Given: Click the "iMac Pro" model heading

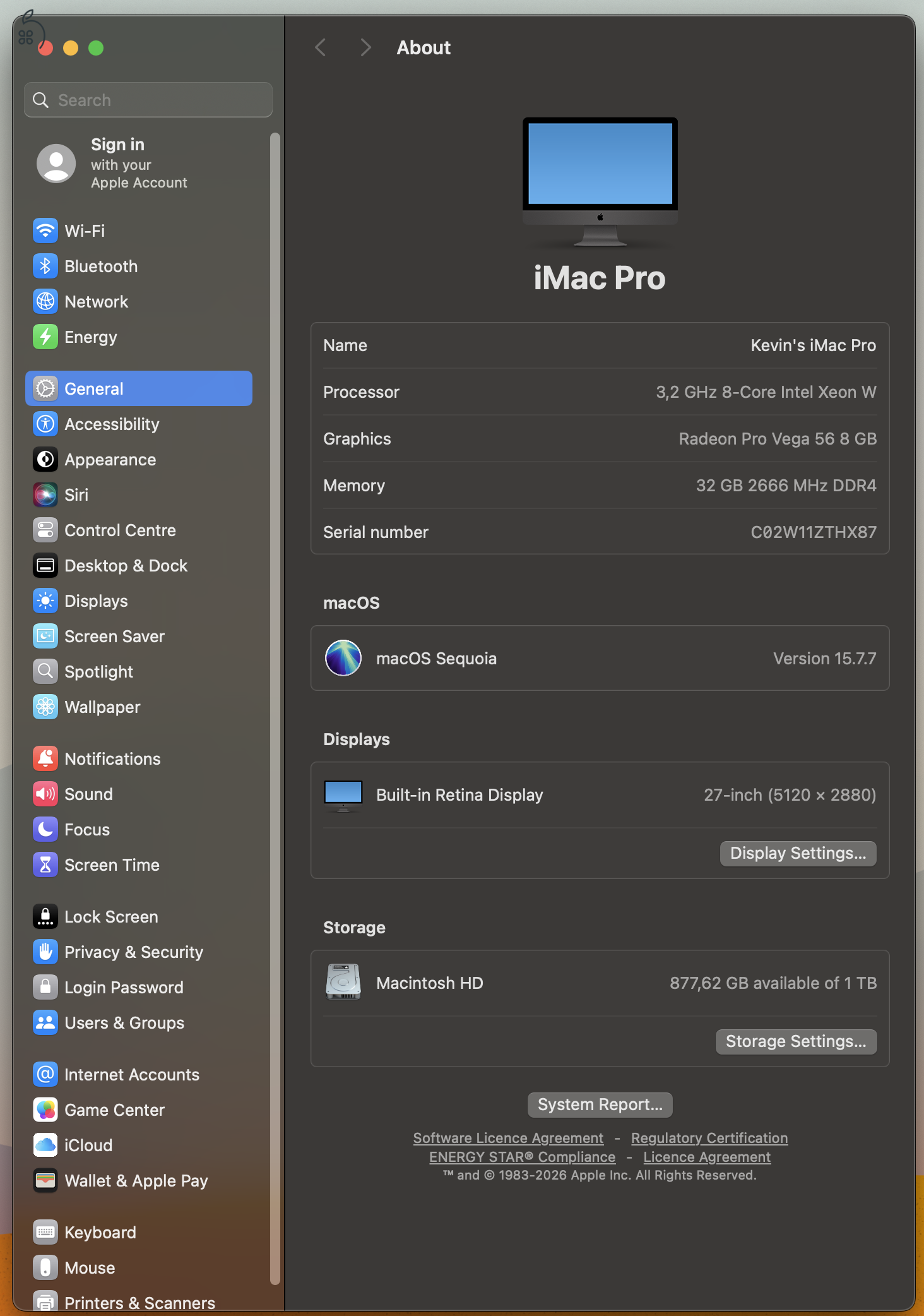Looking at the screenshot, I should click(600, 278).
